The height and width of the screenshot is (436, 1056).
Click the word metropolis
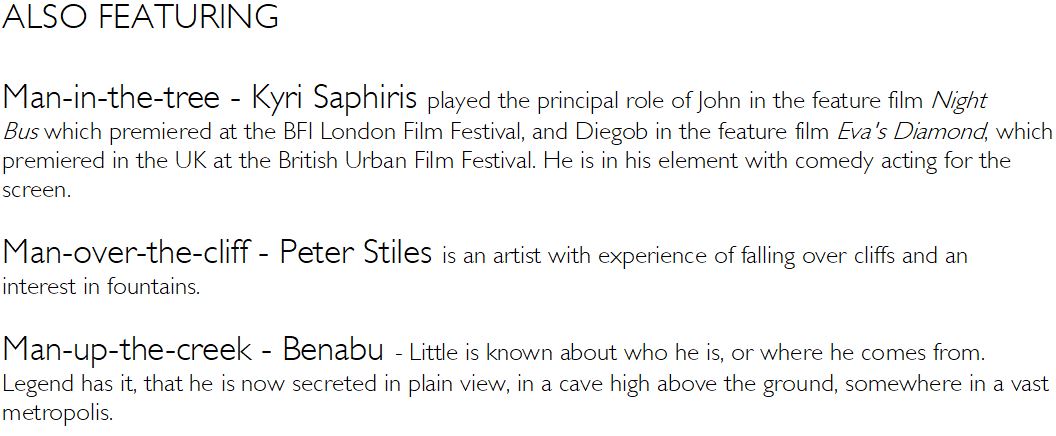pyautogui.click(x=56, y=414)
